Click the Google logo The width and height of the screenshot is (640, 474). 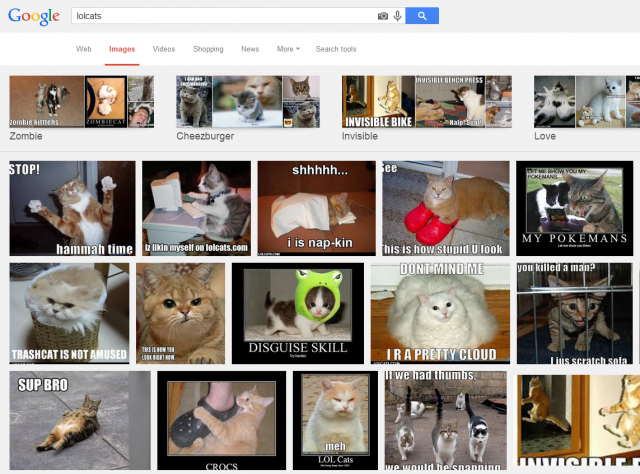click(34, 16)
